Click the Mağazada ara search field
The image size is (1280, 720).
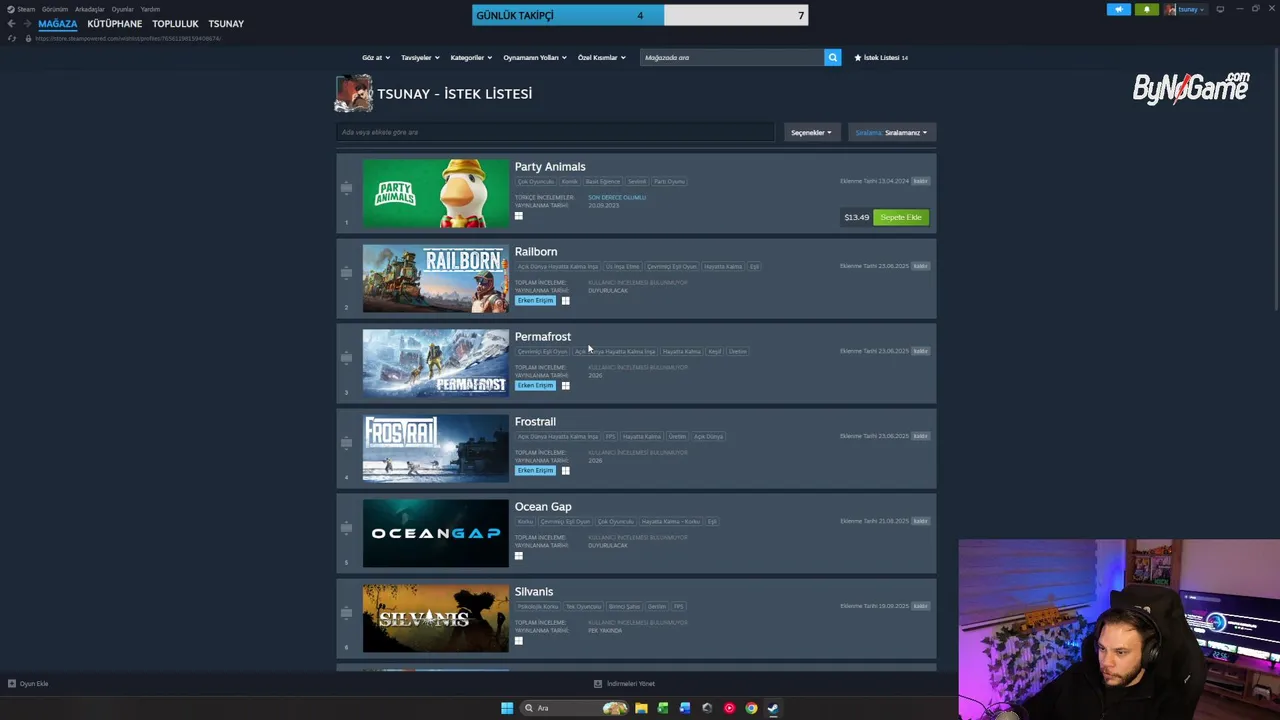coord(732,57)
